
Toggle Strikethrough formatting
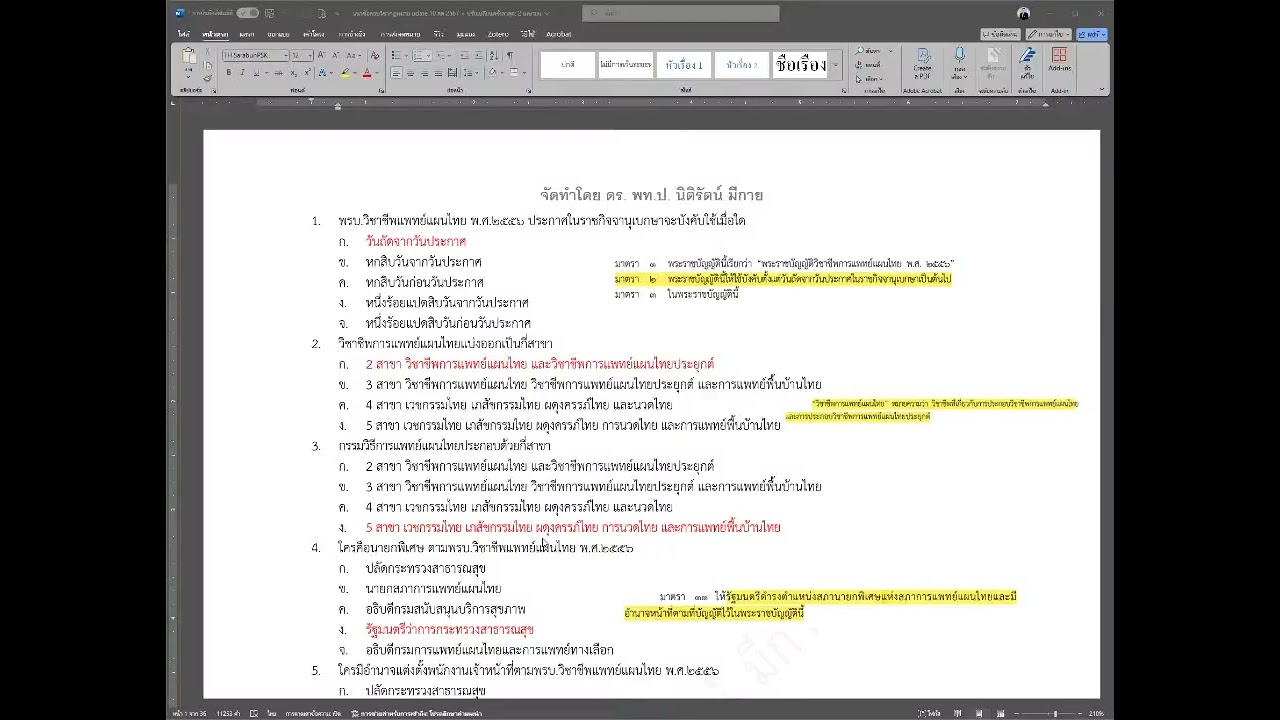278,73
